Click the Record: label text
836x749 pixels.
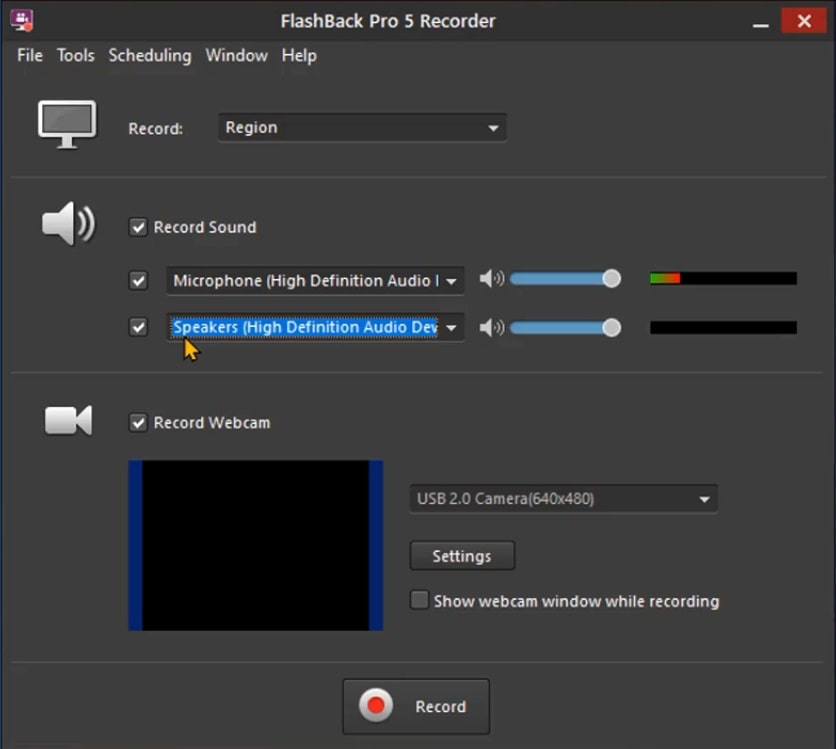(x=156, y=128)
